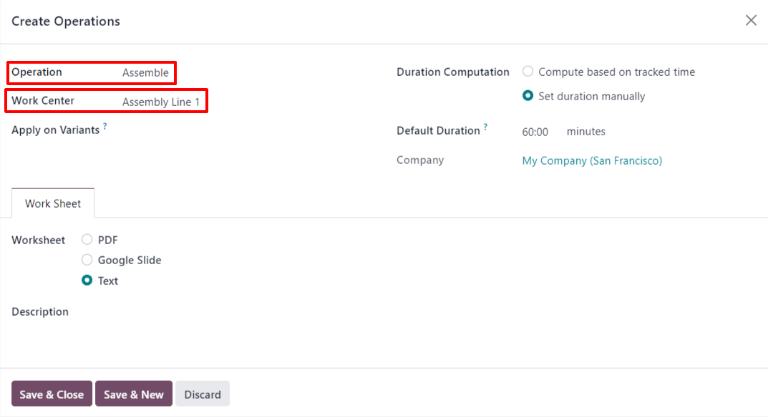
Task: Click the Default Duration help icon
Action: pos(486,128)
